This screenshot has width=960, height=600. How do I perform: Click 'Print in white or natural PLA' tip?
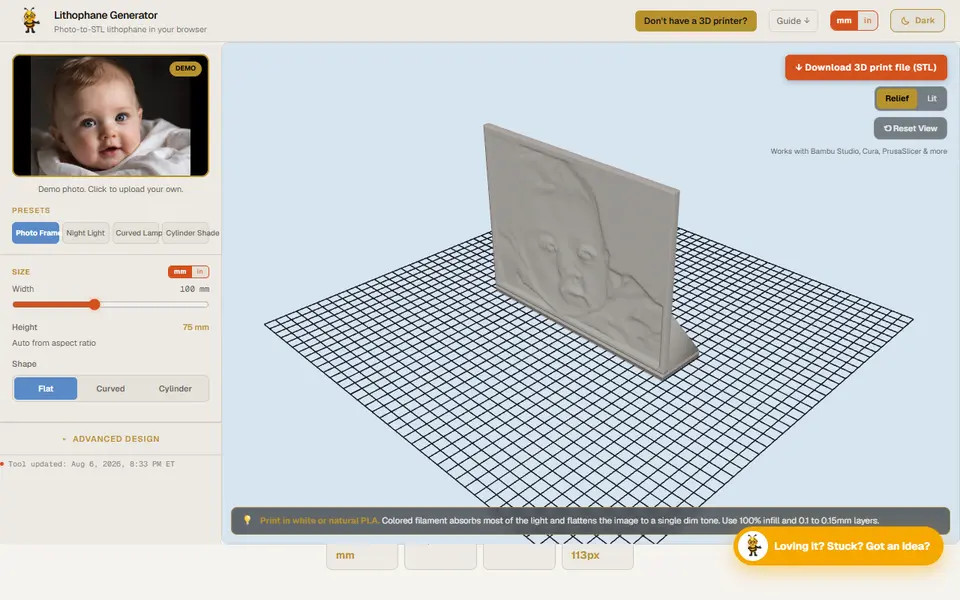[x=319, y=520]
